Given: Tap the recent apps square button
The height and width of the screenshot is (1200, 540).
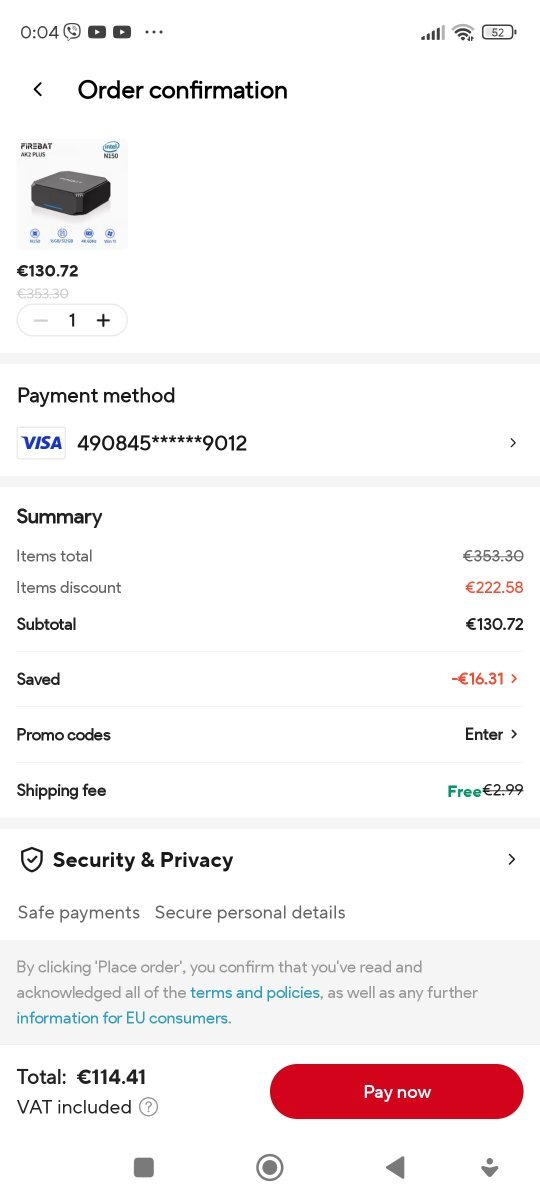Looking at the screenshot, I should click(x=143, y=1167).
